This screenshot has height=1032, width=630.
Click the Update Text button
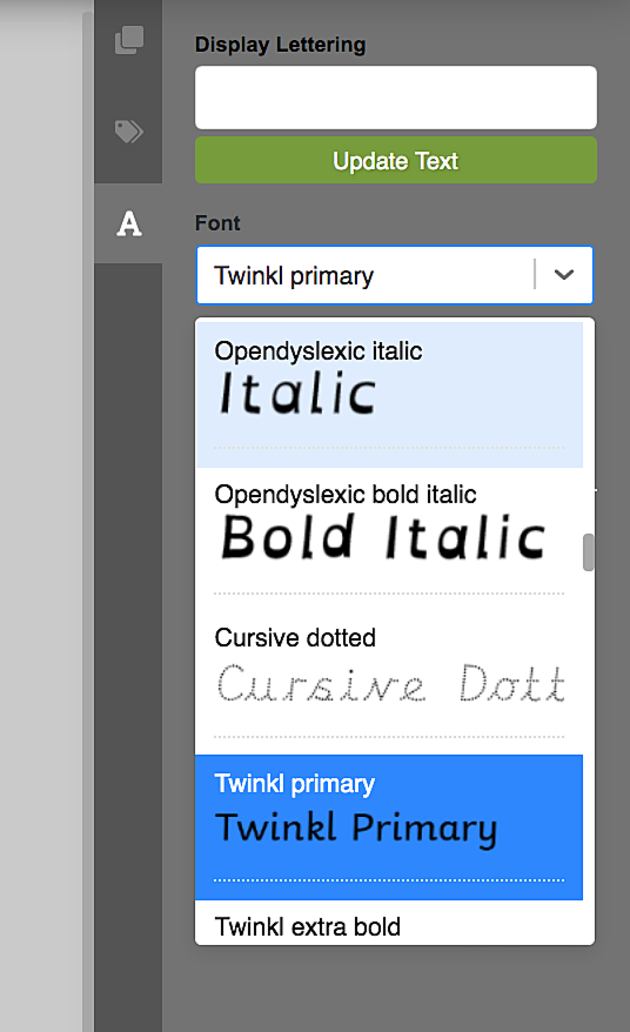[396, 161]
